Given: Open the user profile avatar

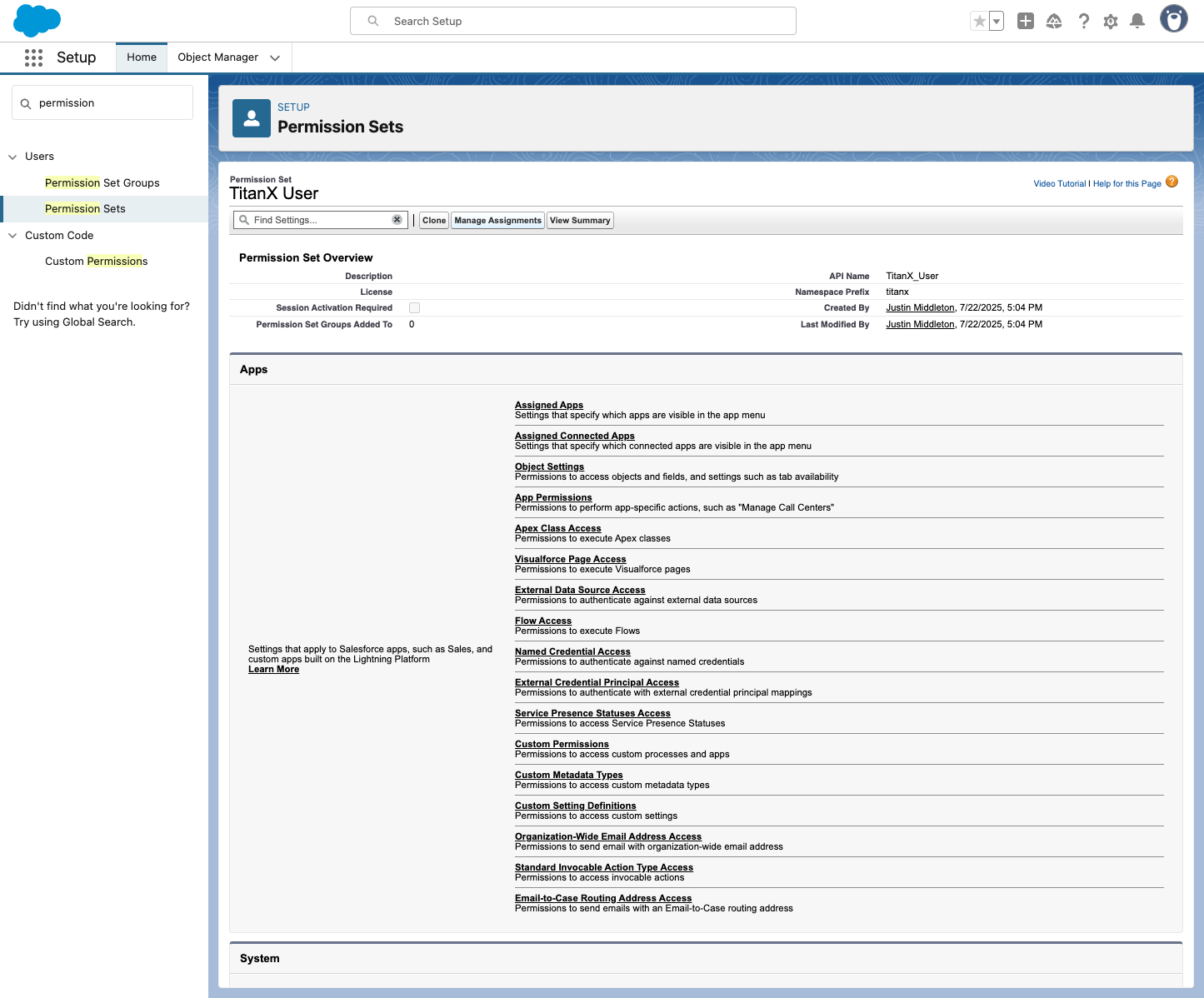Looking at the screenshot, I should (x=1174, y=19).
